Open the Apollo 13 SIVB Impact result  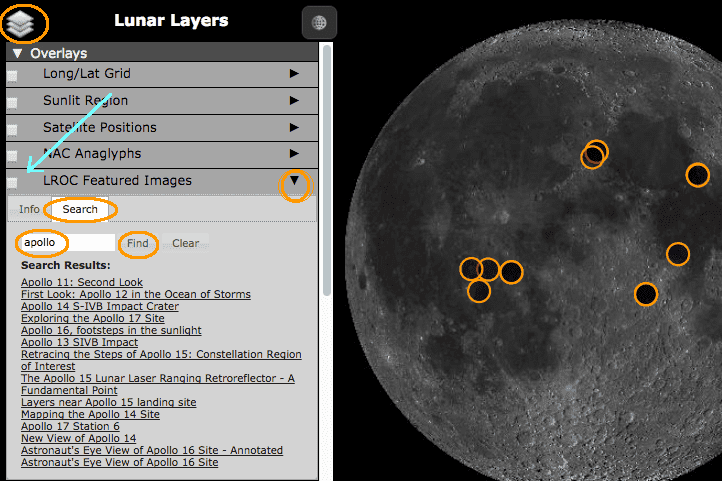pos(80,342)
